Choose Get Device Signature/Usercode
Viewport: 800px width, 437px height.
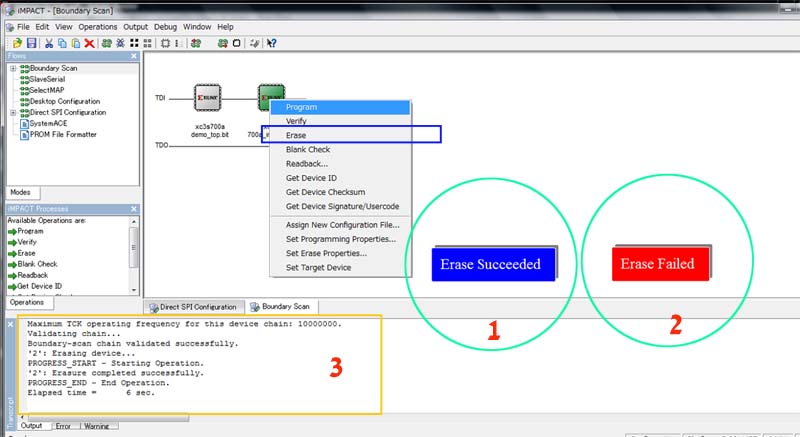click(x=340, y=207)
